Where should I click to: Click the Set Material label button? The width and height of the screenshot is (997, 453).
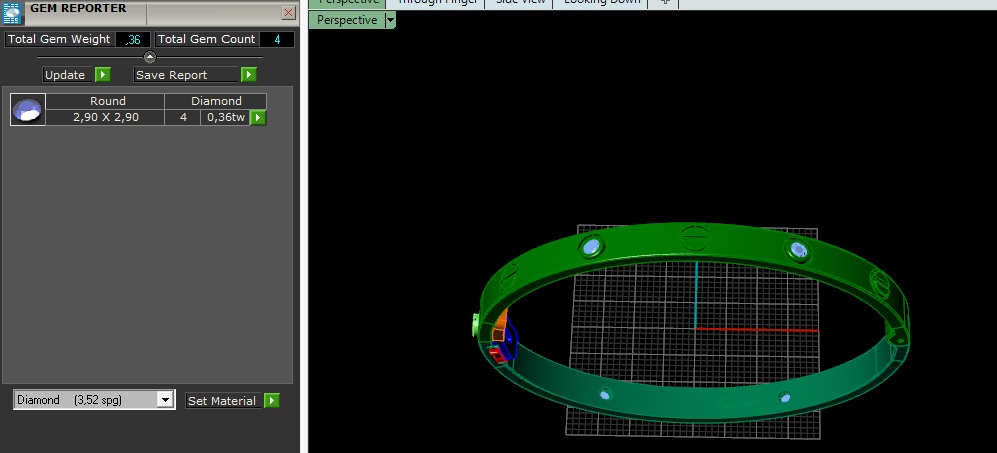point(223,401)
